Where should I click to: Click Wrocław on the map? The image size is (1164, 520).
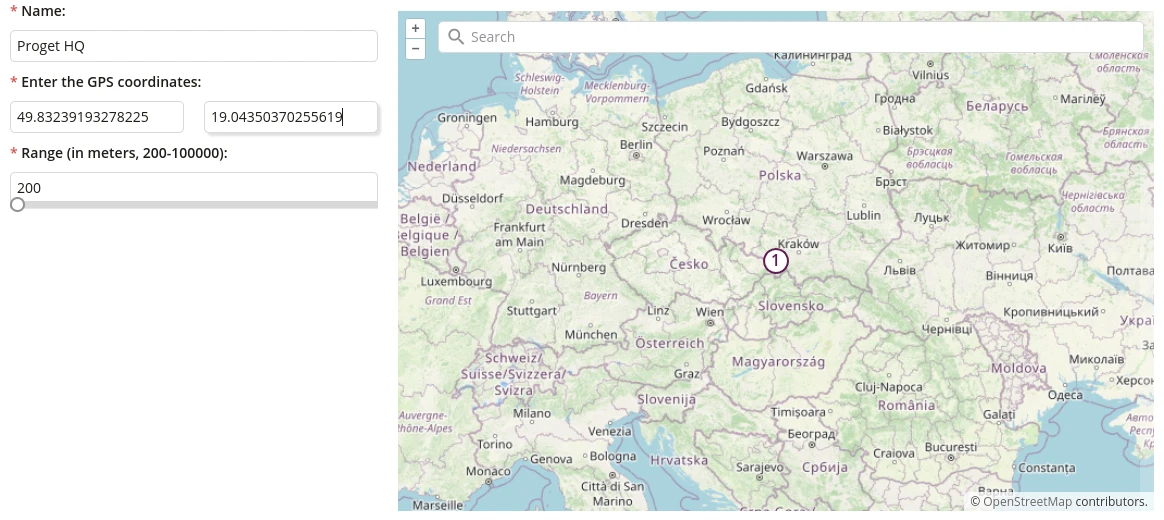[x=726, y=220]
